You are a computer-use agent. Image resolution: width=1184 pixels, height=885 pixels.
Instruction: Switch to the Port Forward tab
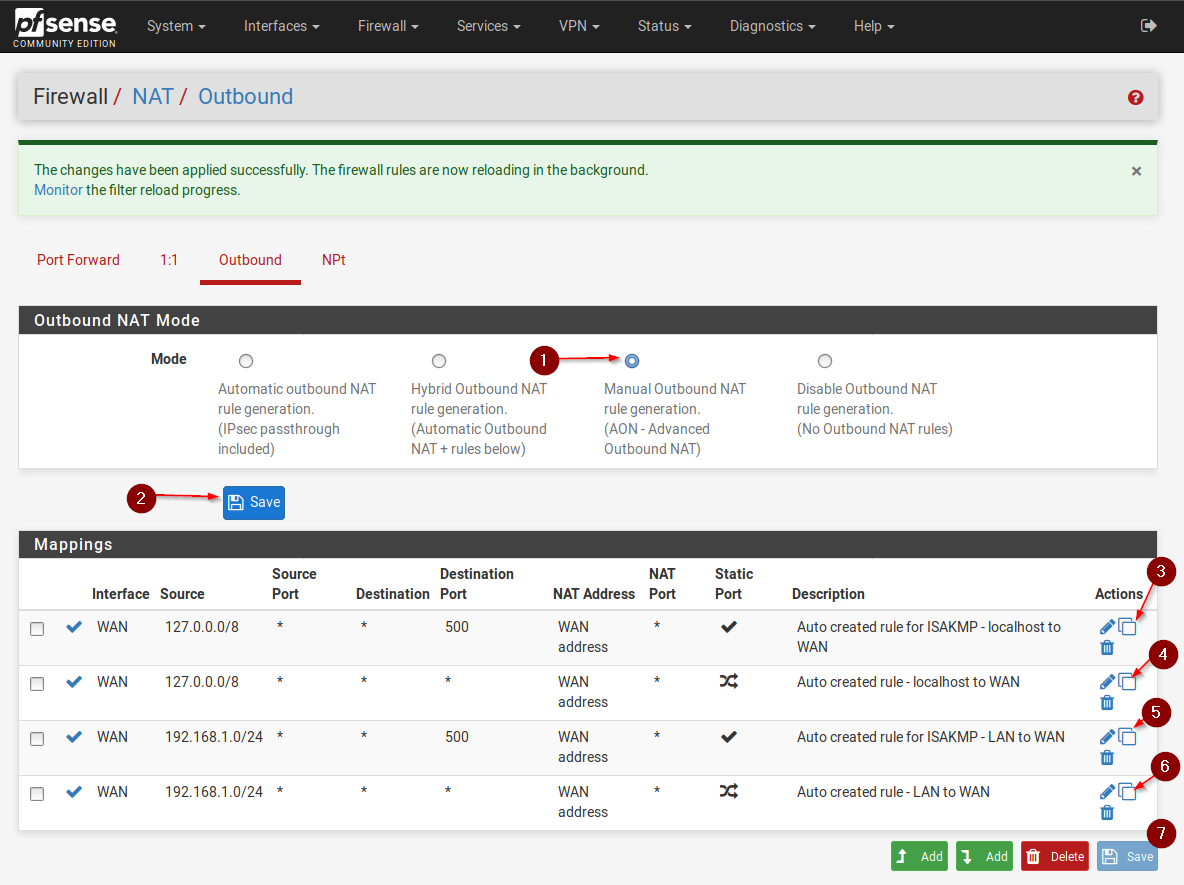[78, 260]
